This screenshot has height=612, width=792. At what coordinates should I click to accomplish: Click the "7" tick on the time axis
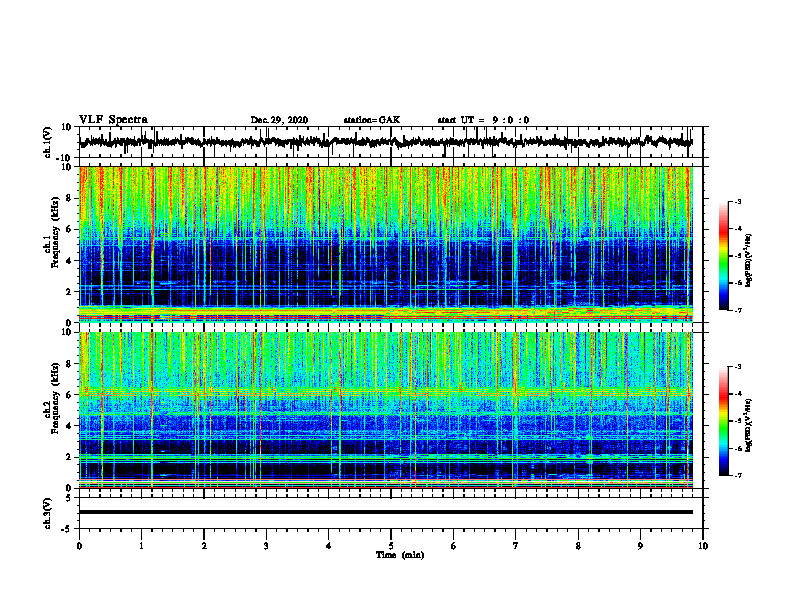tap(516, 546)
